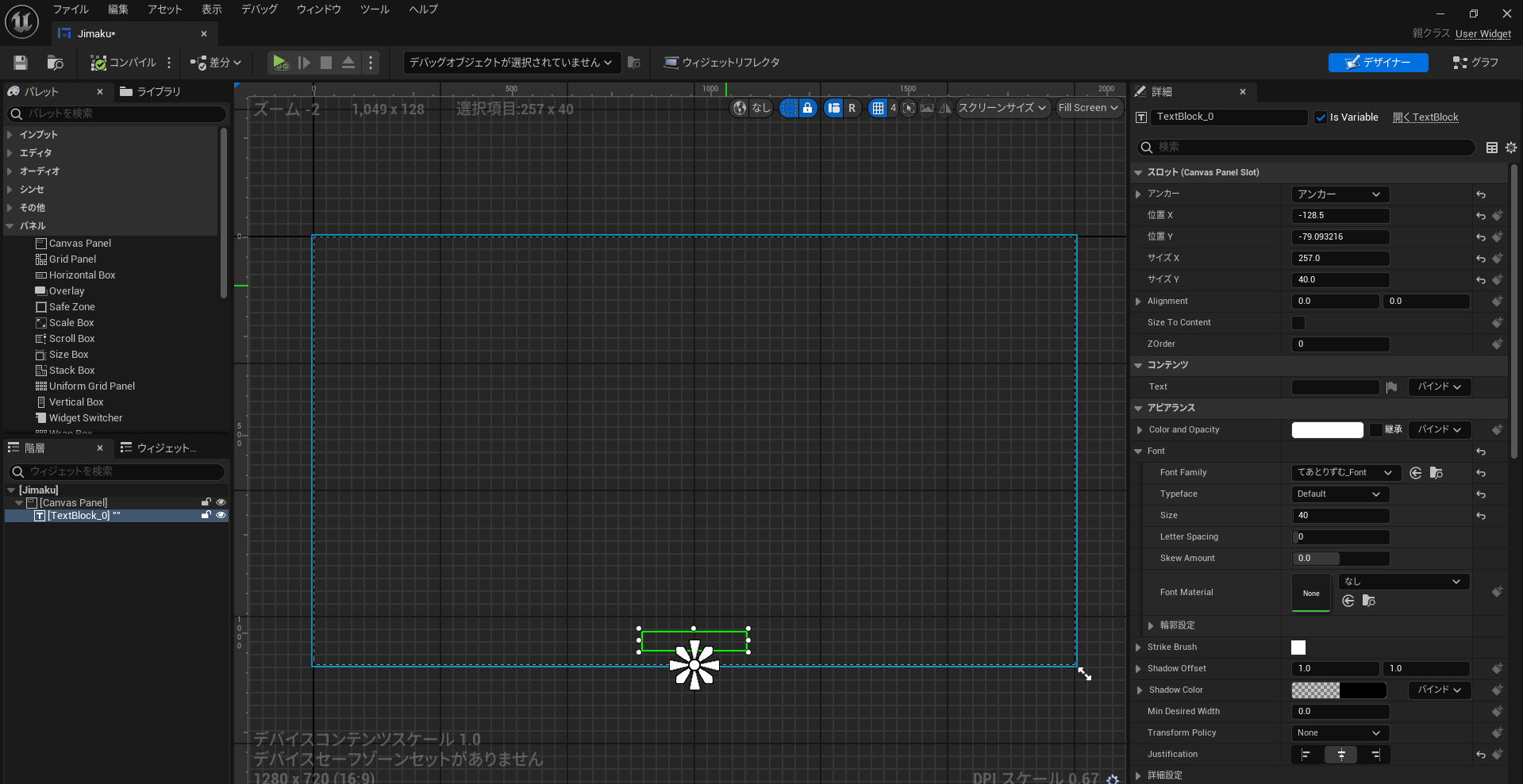1523x784 pixels.
Task: Open DPI scale settings gear
Action: pyautogui.click(x=1113, y=779)
